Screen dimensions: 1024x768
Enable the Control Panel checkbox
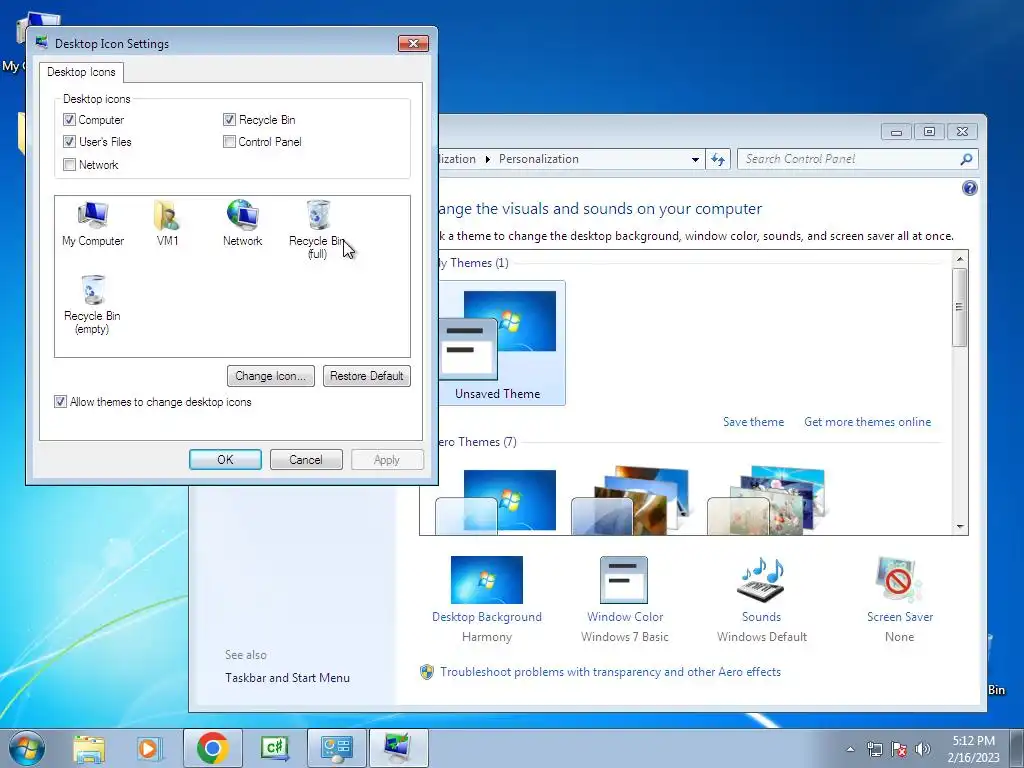pos(229,142)
